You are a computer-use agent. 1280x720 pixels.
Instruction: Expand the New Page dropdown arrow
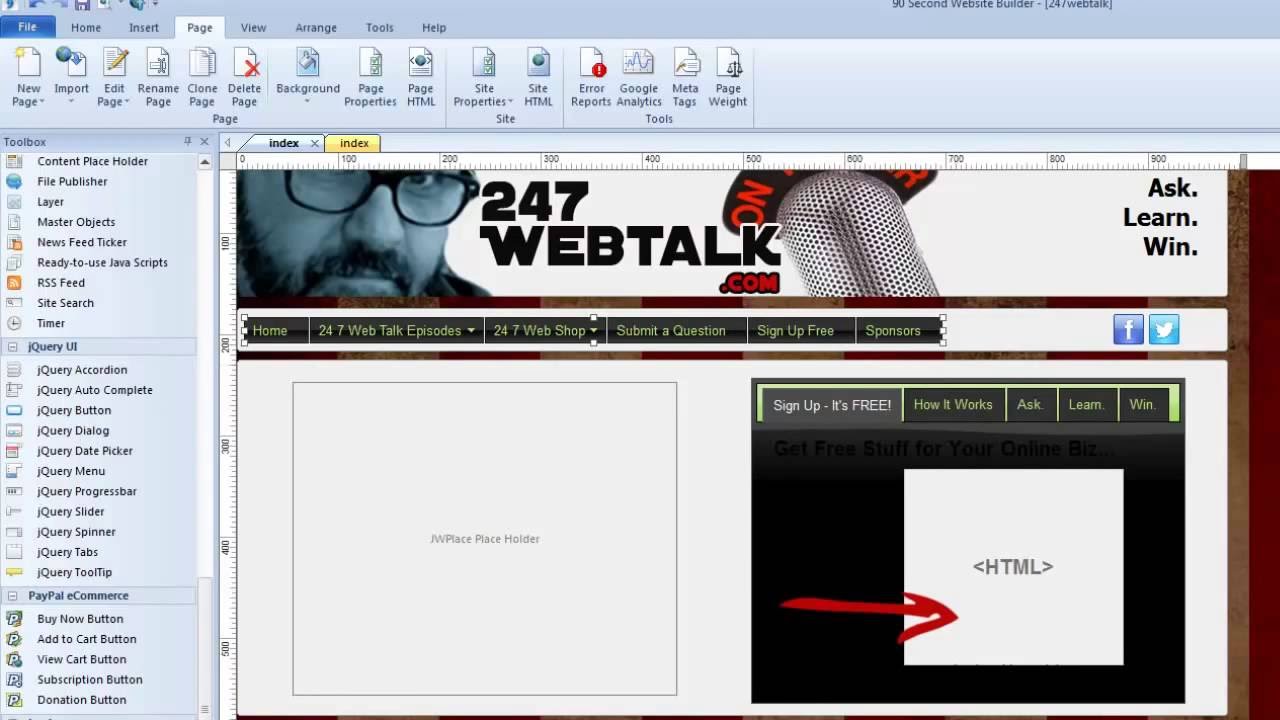click(x=43, y=102)
